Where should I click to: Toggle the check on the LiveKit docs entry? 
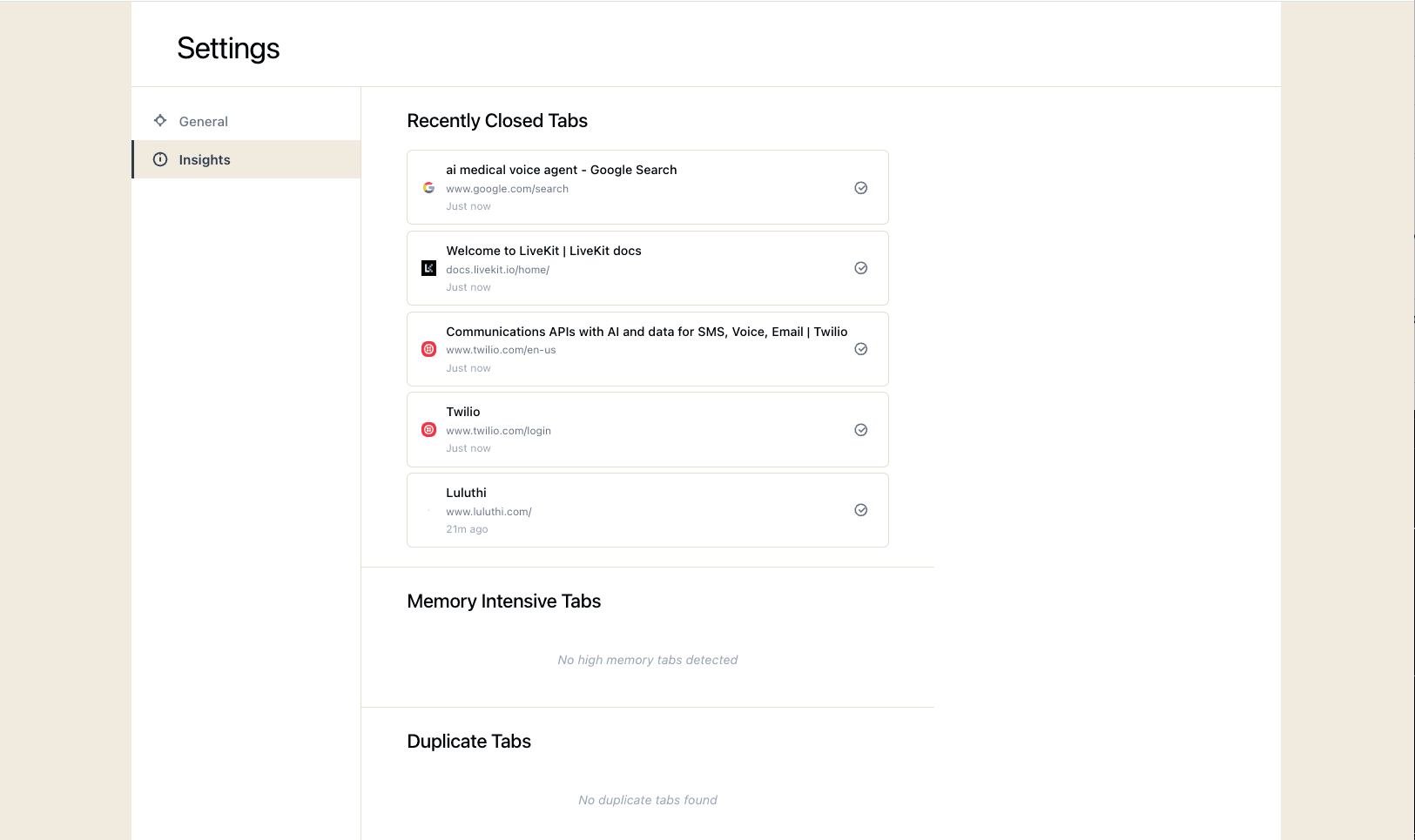click(x=861, y=268)
